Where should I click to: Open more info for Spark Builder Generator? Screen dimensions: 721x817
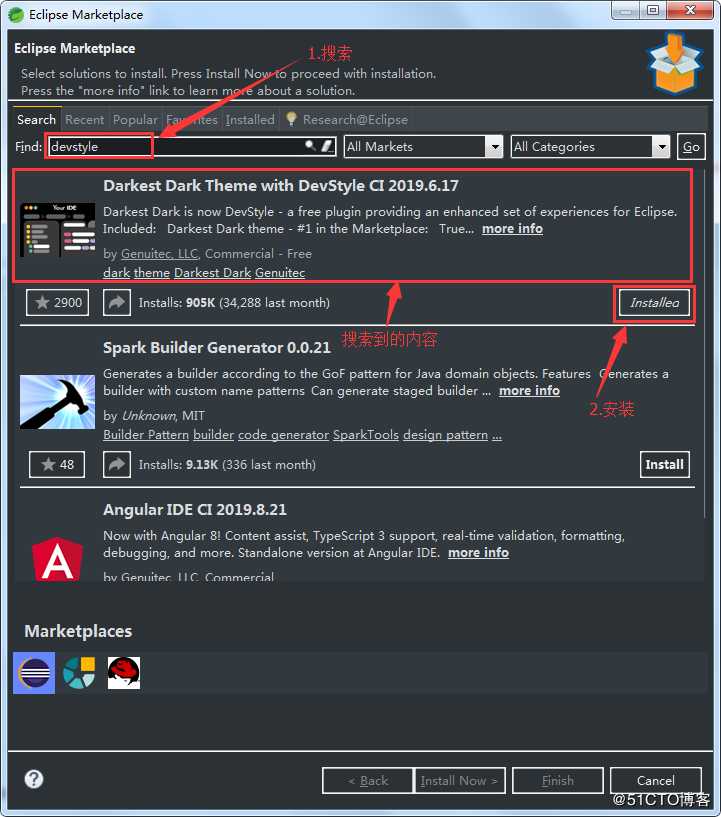click(x=529, y=391)
